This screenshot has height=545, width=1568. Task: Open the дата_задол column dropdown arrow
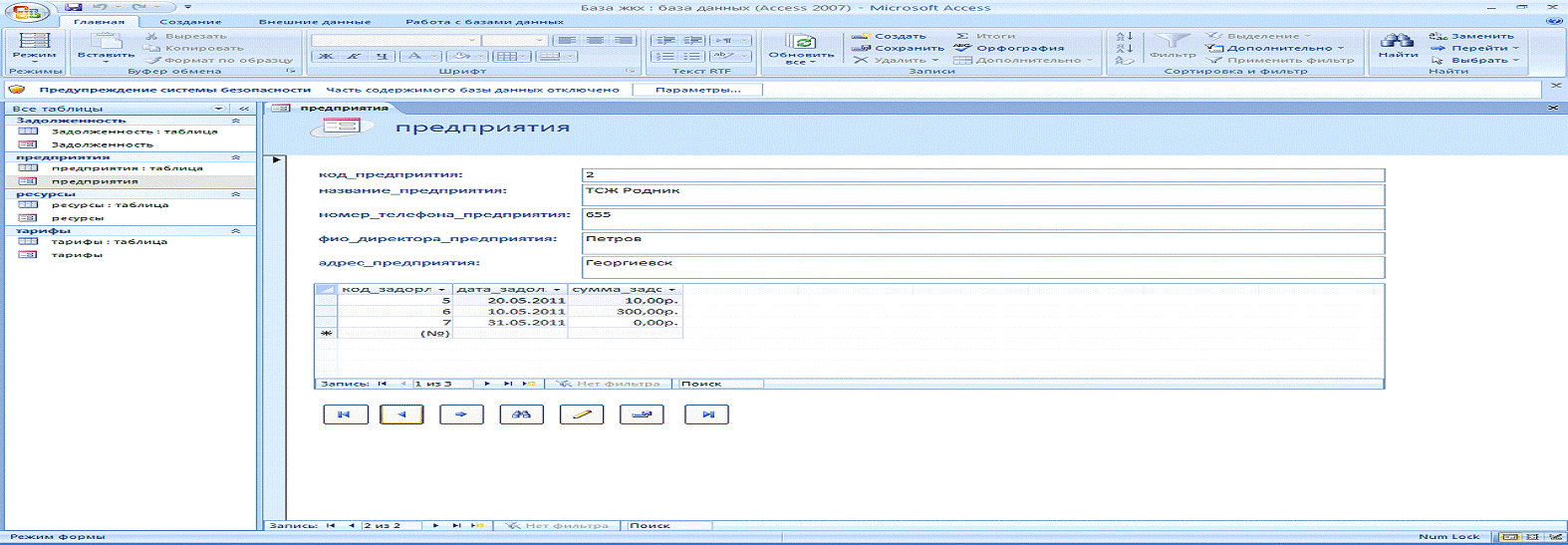click(557, 290)
